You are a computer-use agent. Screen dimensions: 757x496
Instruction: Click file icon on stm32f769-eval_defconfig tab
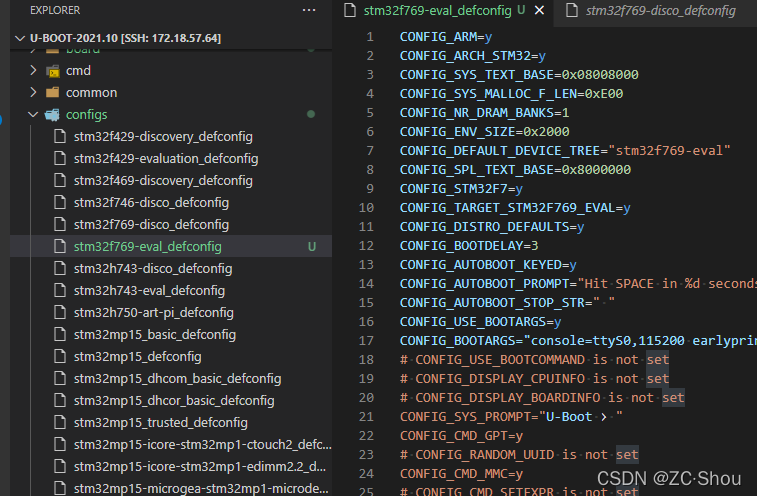(x=350, y=10)
